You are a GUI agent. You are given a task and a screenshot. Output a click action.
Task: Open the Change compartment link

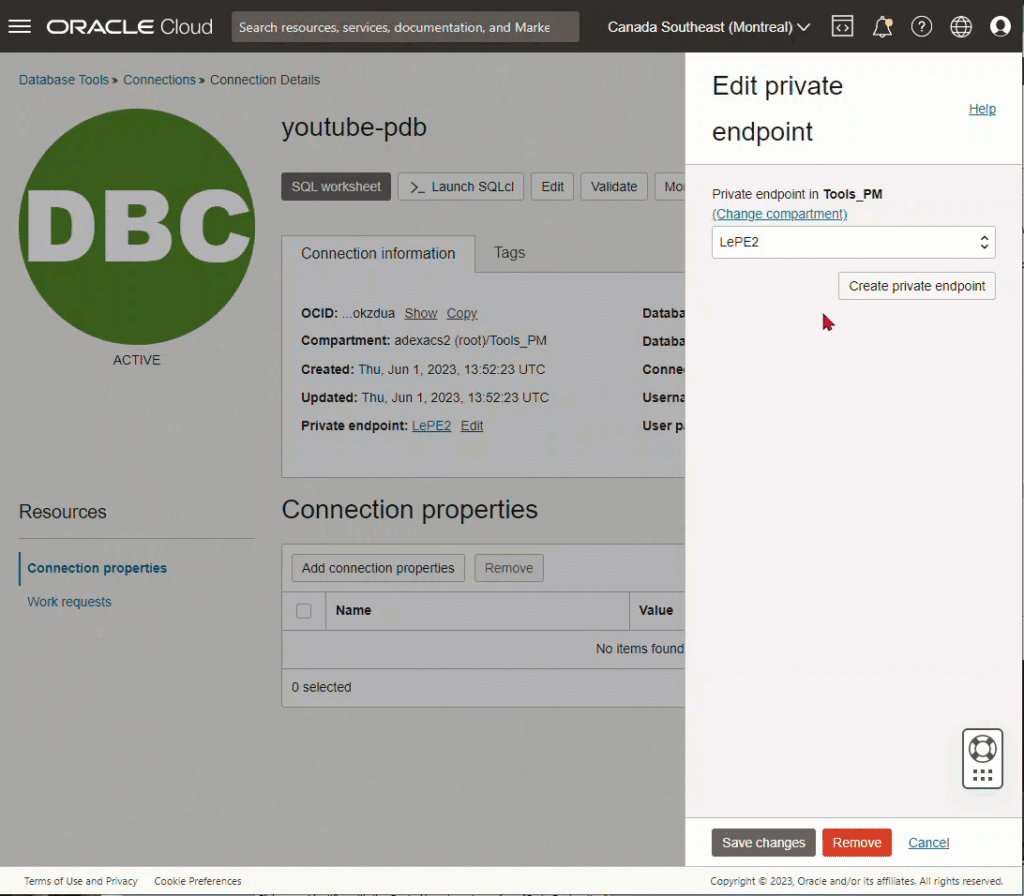point(779,213)
